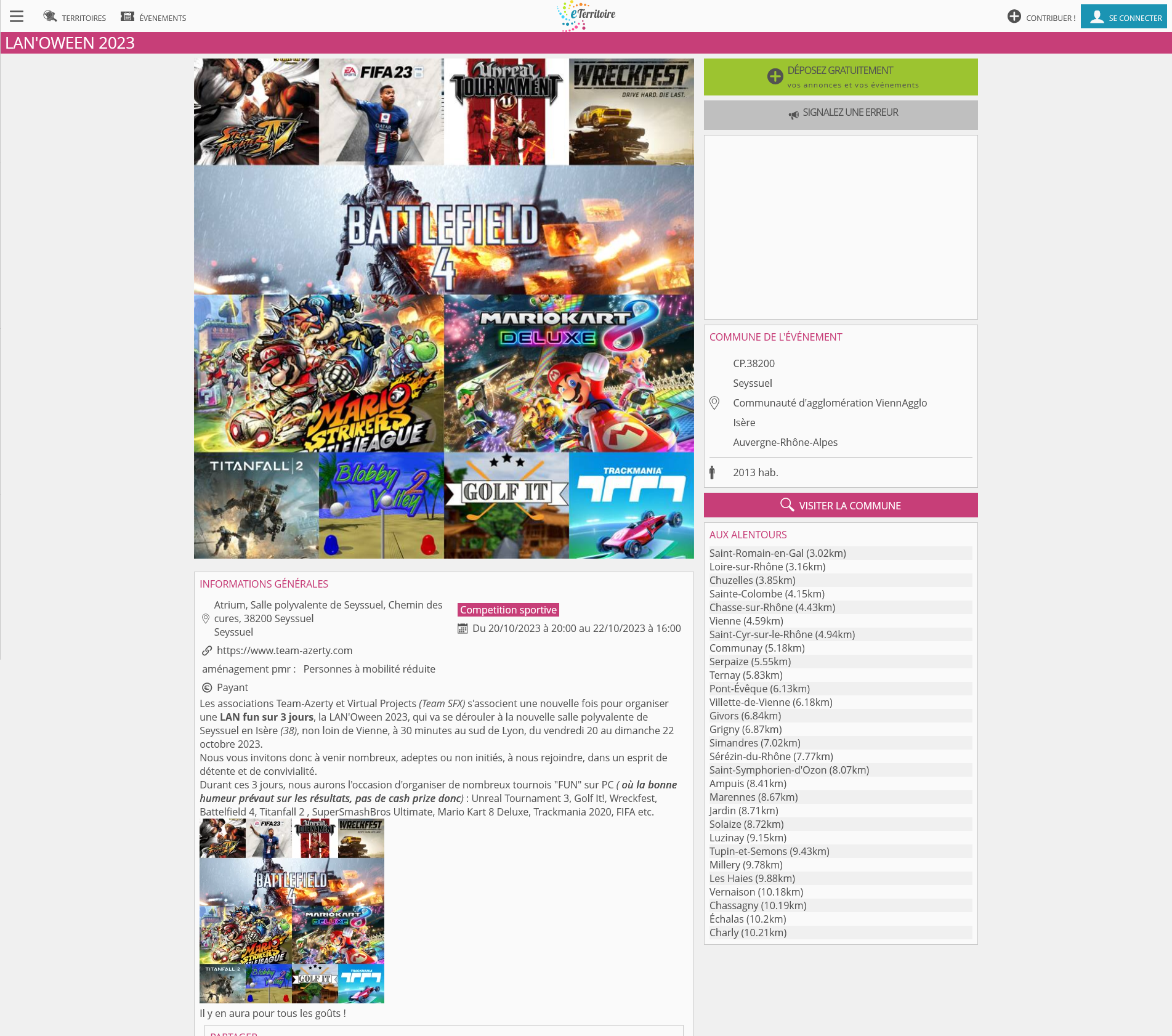Click the eTerritoire logo

(586, 16)
